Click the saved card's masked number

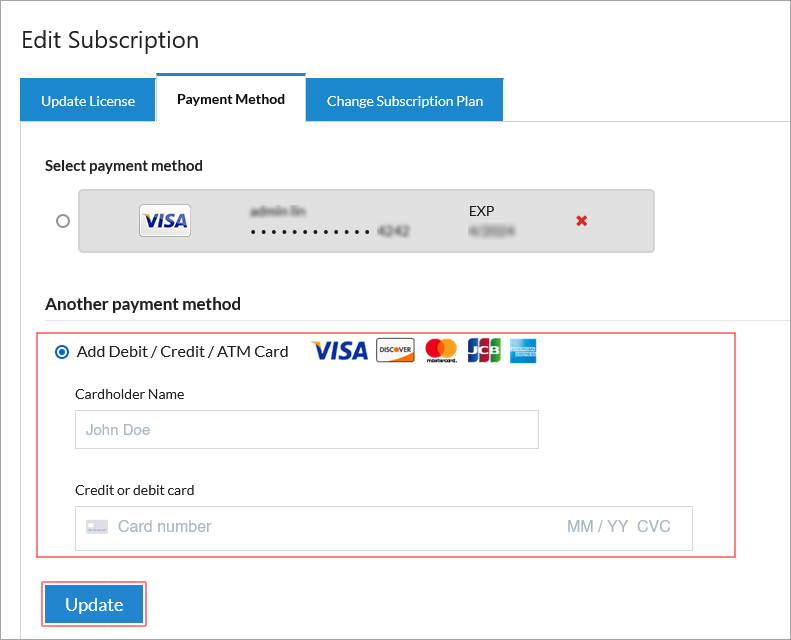[330, 231]
